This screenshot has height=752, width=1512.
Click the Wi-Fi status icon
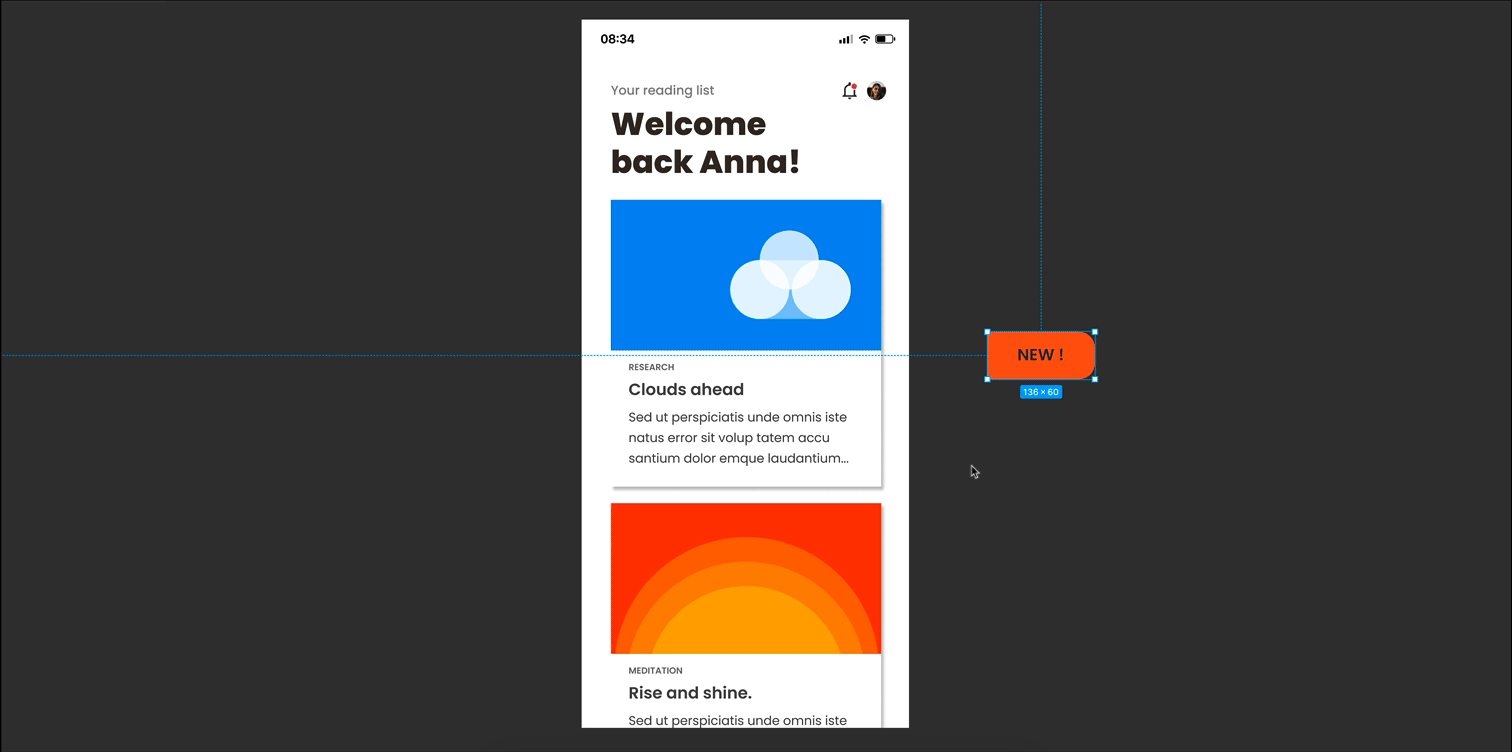864,40
